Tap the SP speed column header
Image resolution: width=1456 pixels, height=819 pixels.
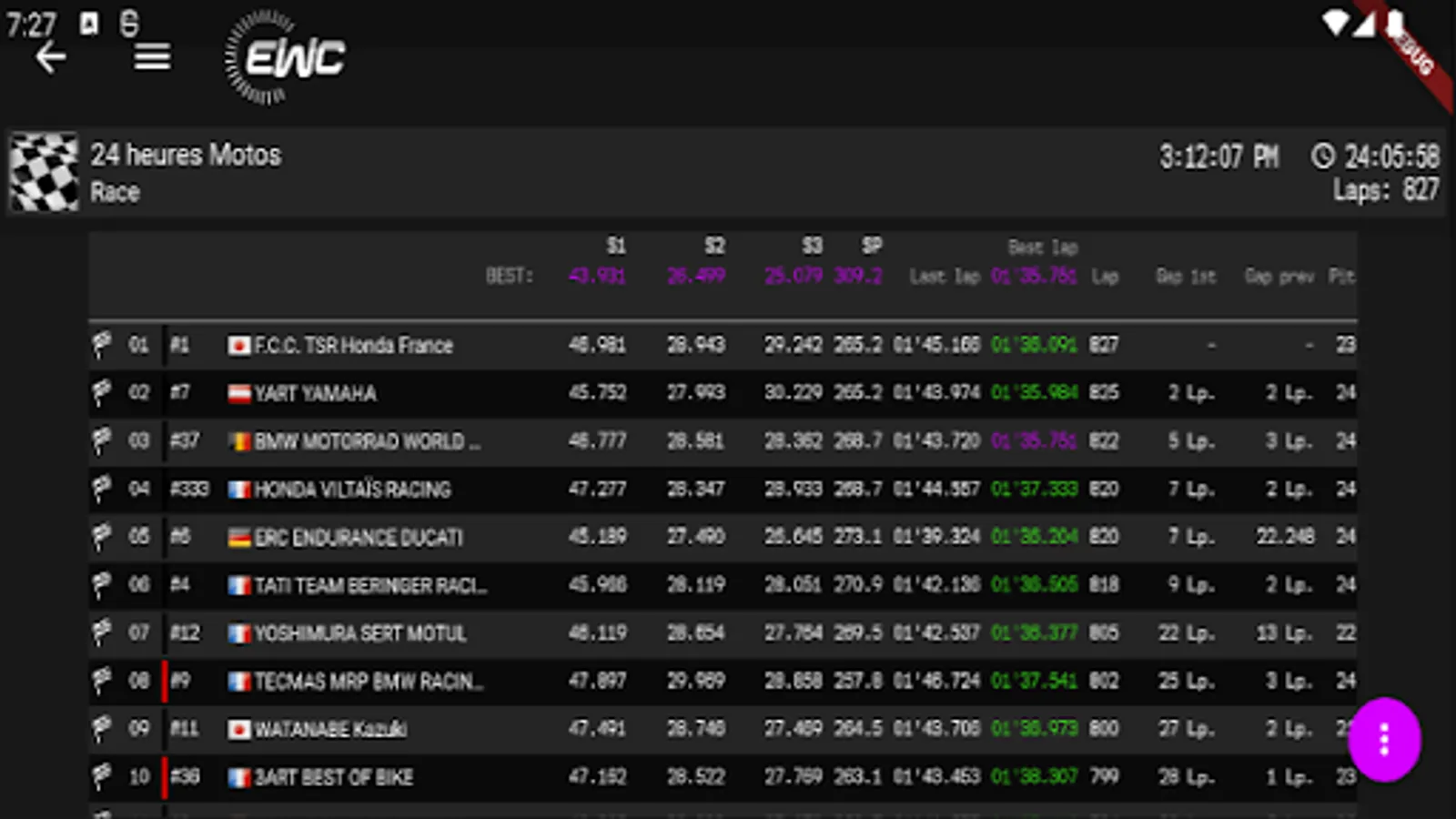click(872, 246)
